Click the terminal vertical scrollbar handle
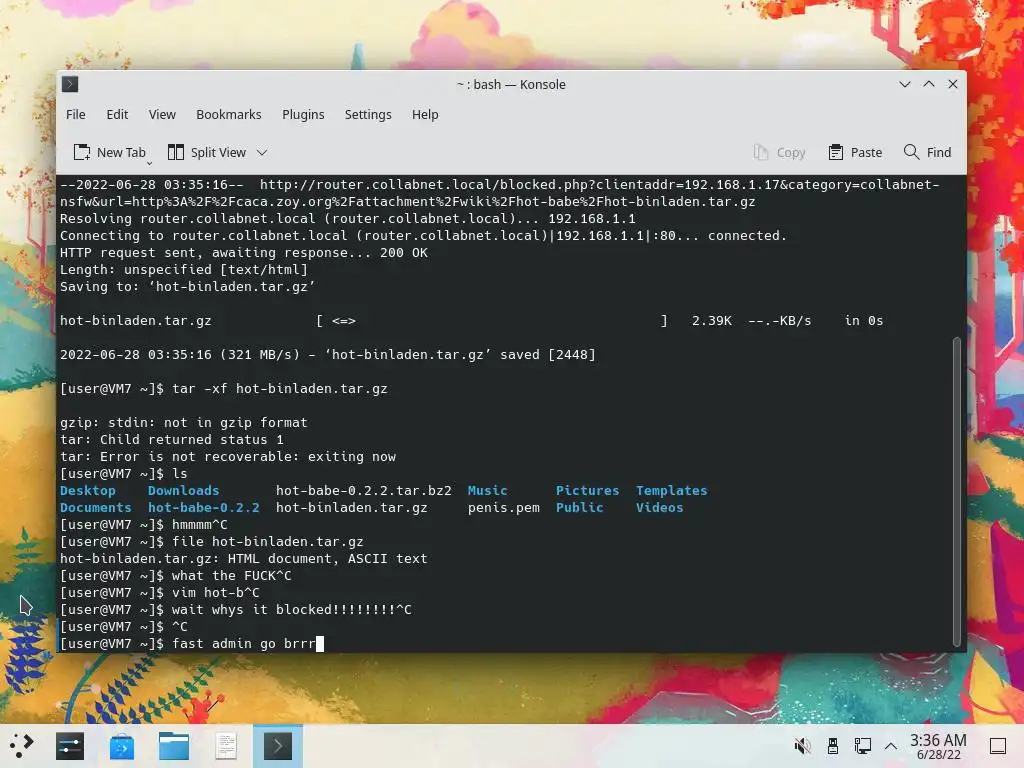 957,490
